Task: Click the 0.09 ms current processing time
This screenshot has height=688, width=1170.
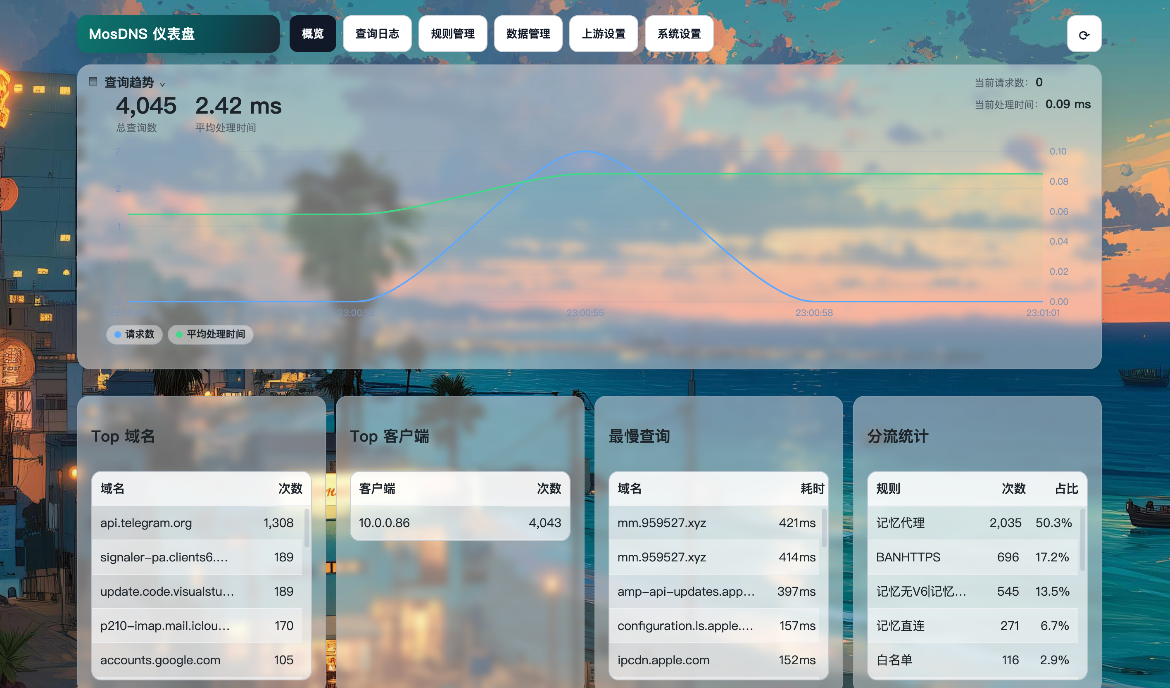Action: pos(1069,104)
